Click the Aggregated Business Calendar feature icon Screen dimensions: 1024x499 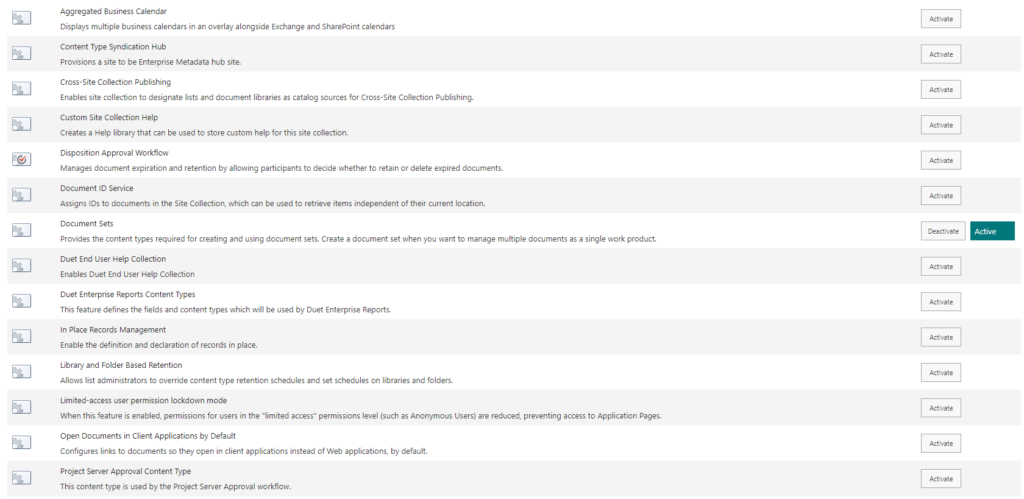[22, 19]
